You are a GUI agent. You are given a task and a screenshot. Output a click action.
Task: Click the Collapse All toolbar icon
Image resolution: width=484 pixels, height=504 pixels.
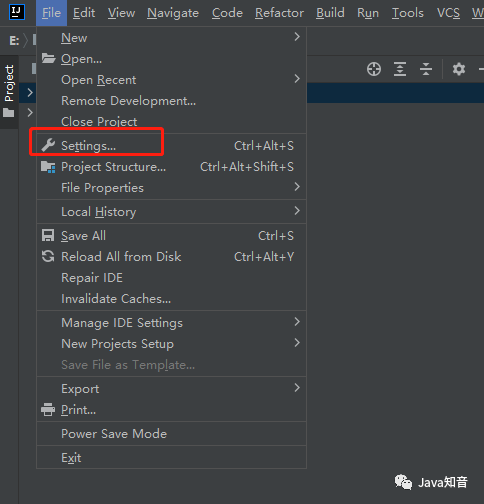point(426,69)
